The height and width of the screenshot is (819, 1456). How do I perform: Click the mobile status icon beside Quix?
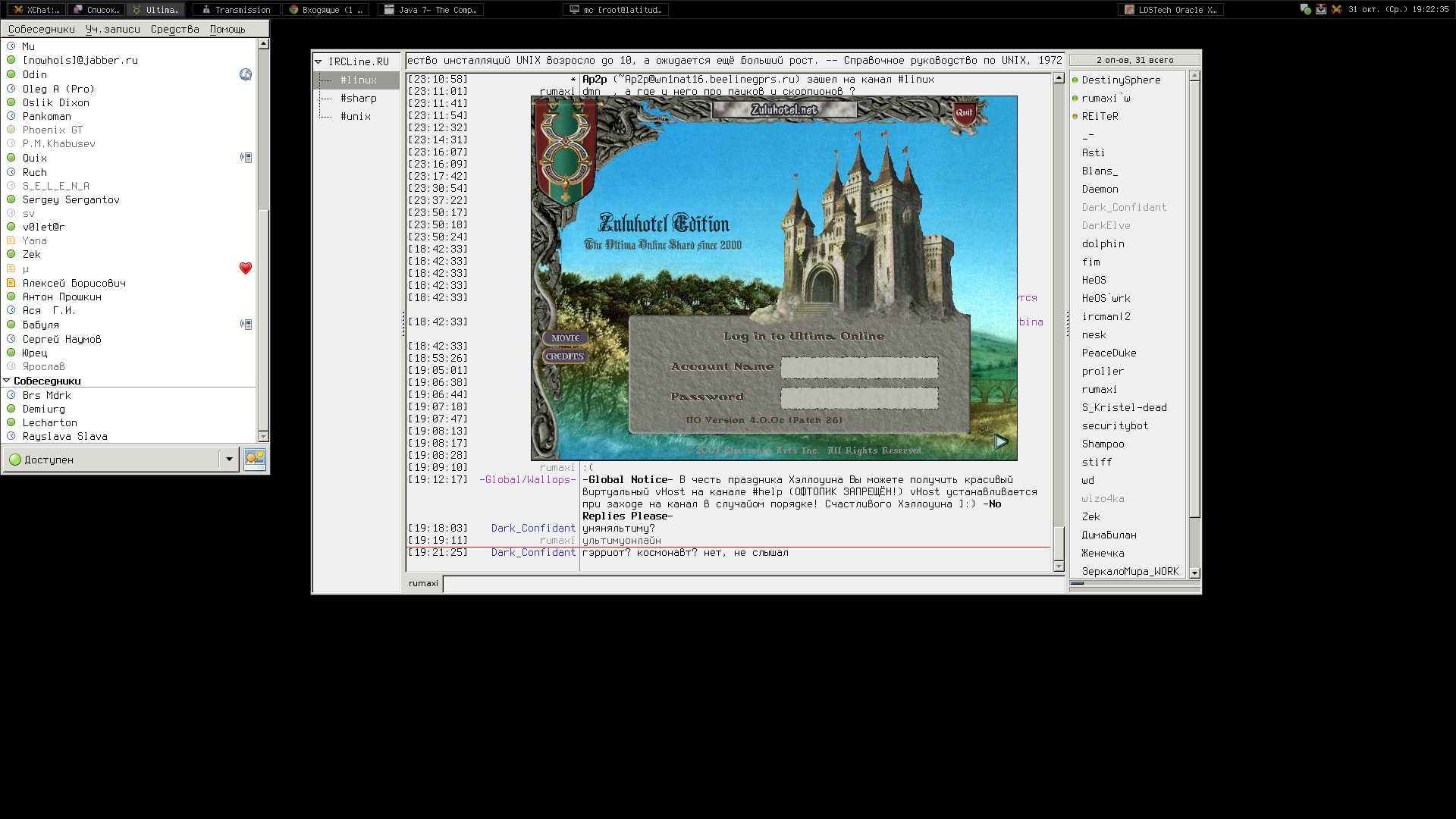pos(245,158)
